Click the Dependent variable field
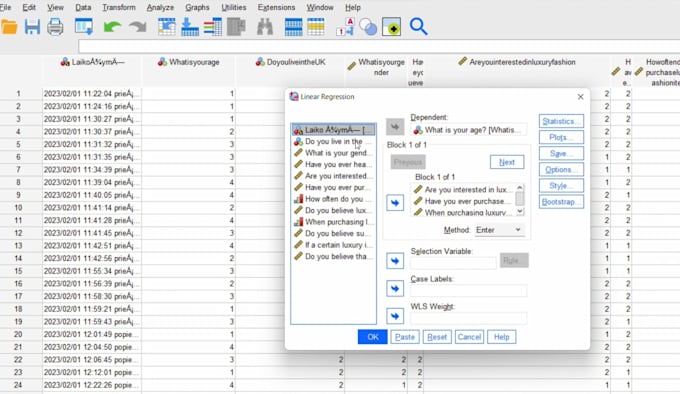 point(469,130)
